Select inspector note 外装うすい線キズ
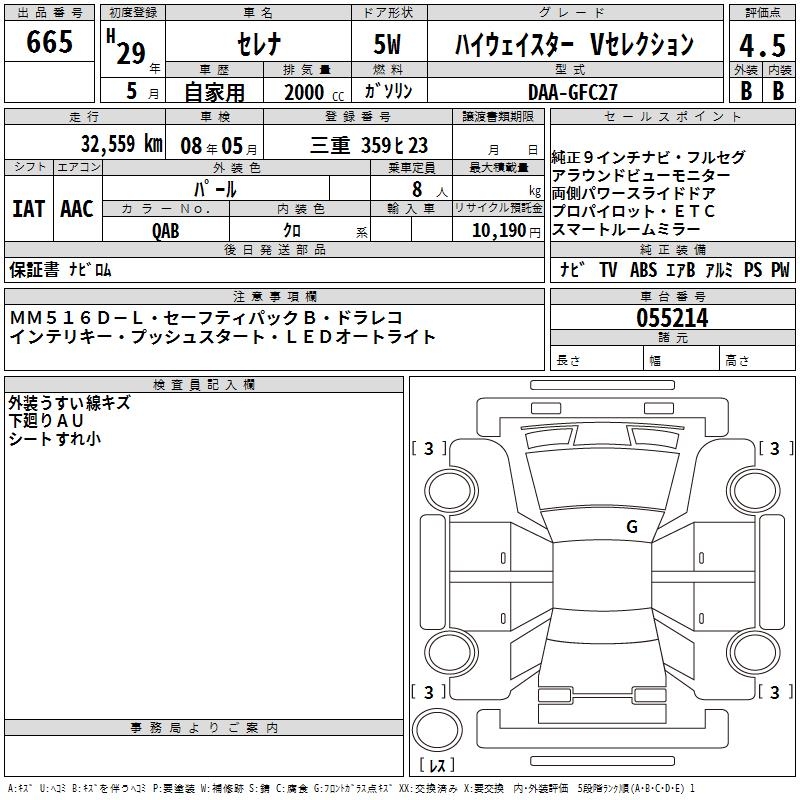Screen dimensions: 800x800 pos(69,403)
